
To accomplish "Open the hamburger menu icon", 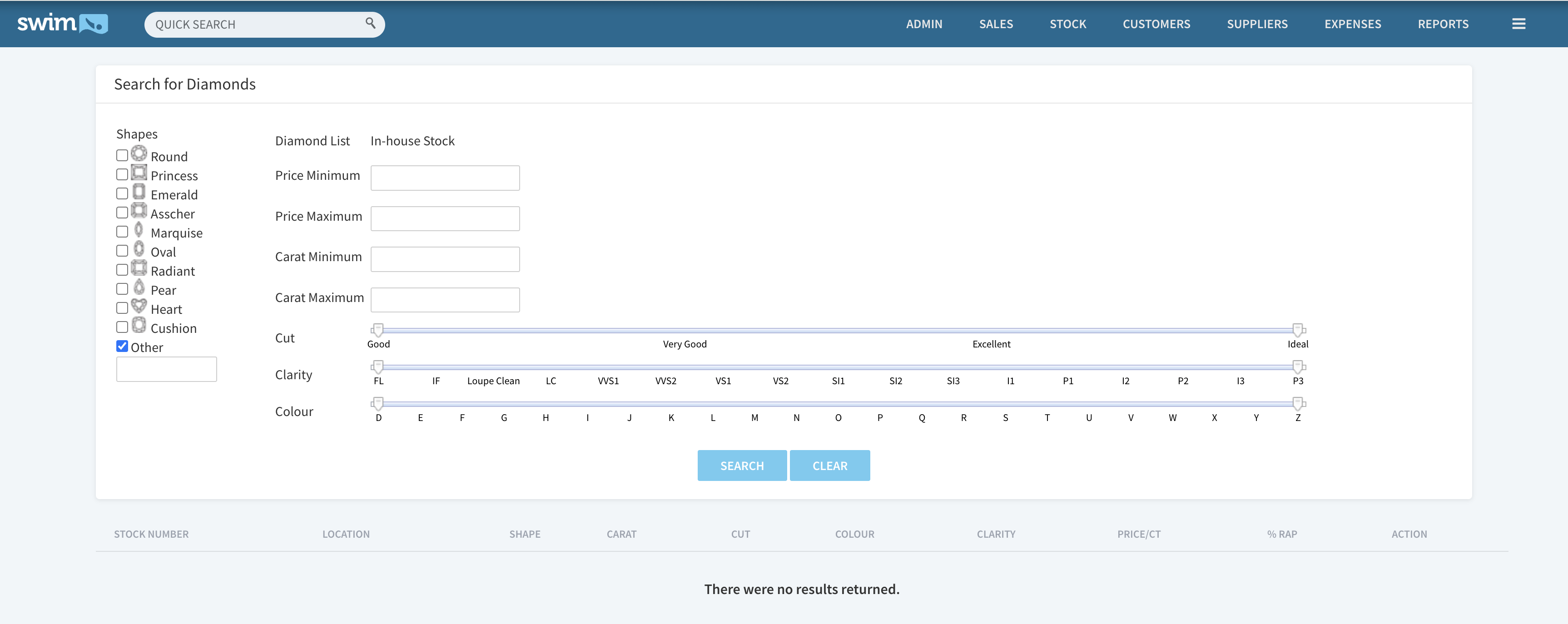I will point(1518,24).
